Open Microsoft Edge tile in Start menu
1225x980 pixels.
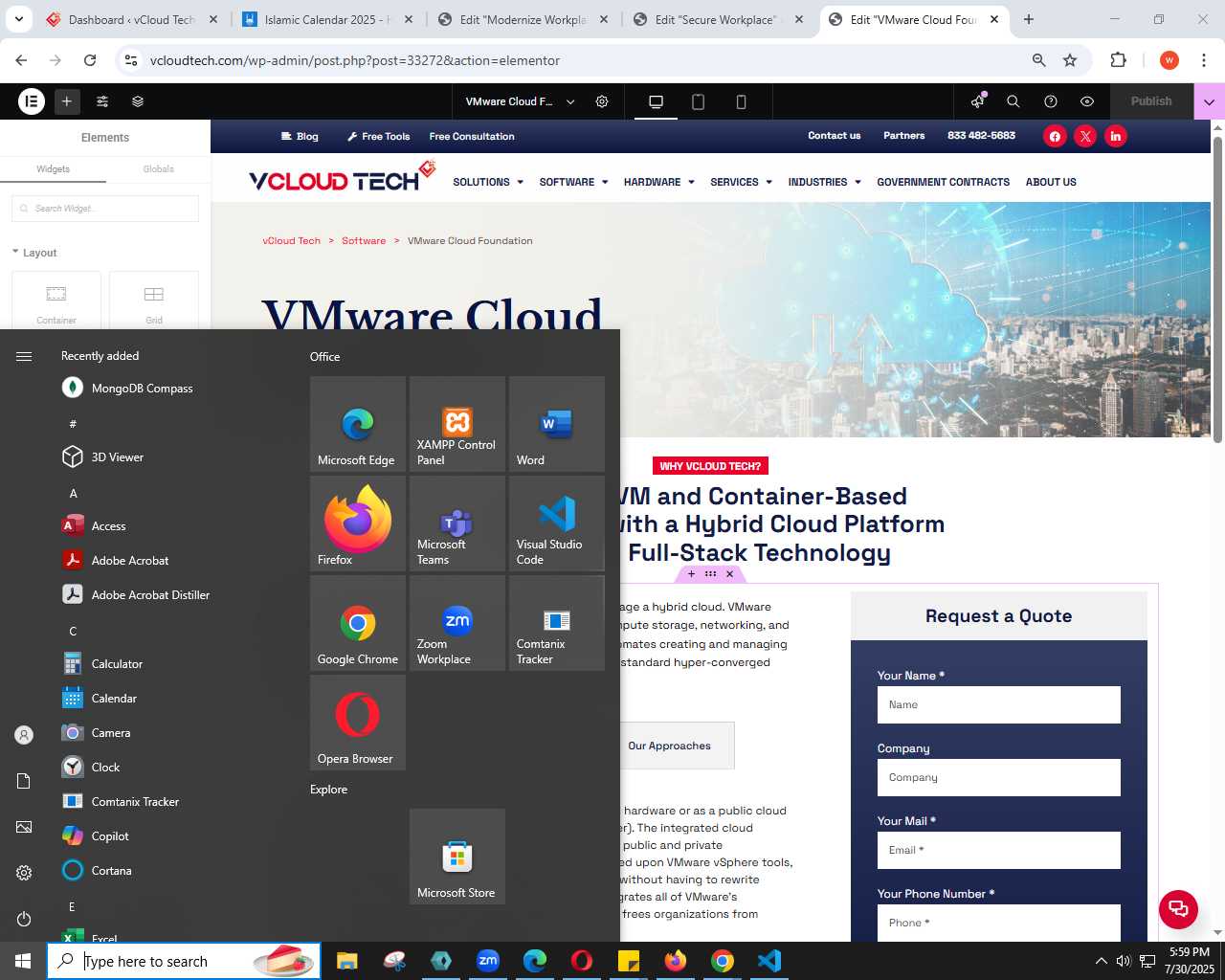point(358,424)
